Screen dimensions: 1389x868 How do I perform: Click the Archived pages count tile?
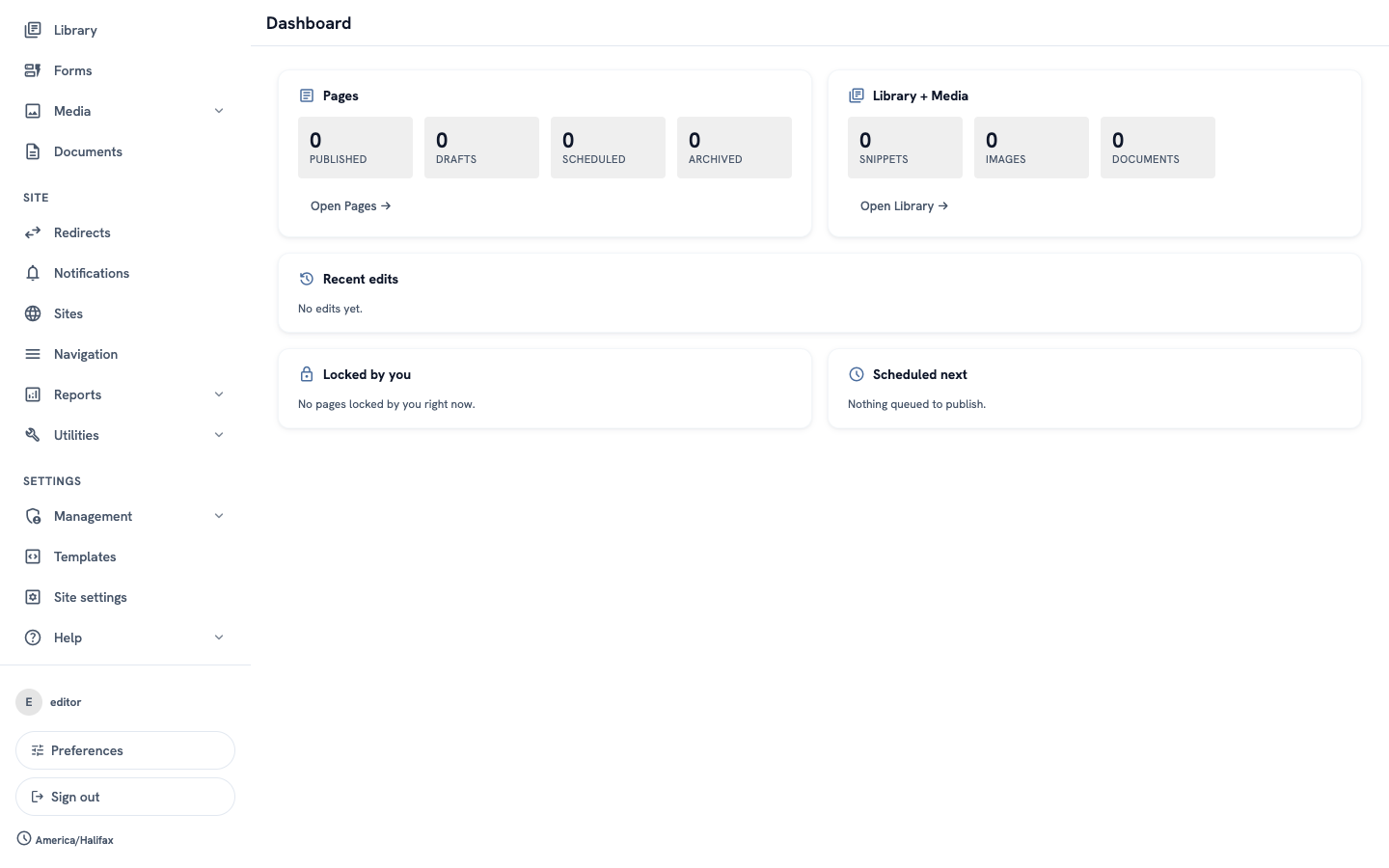(734, 148)
